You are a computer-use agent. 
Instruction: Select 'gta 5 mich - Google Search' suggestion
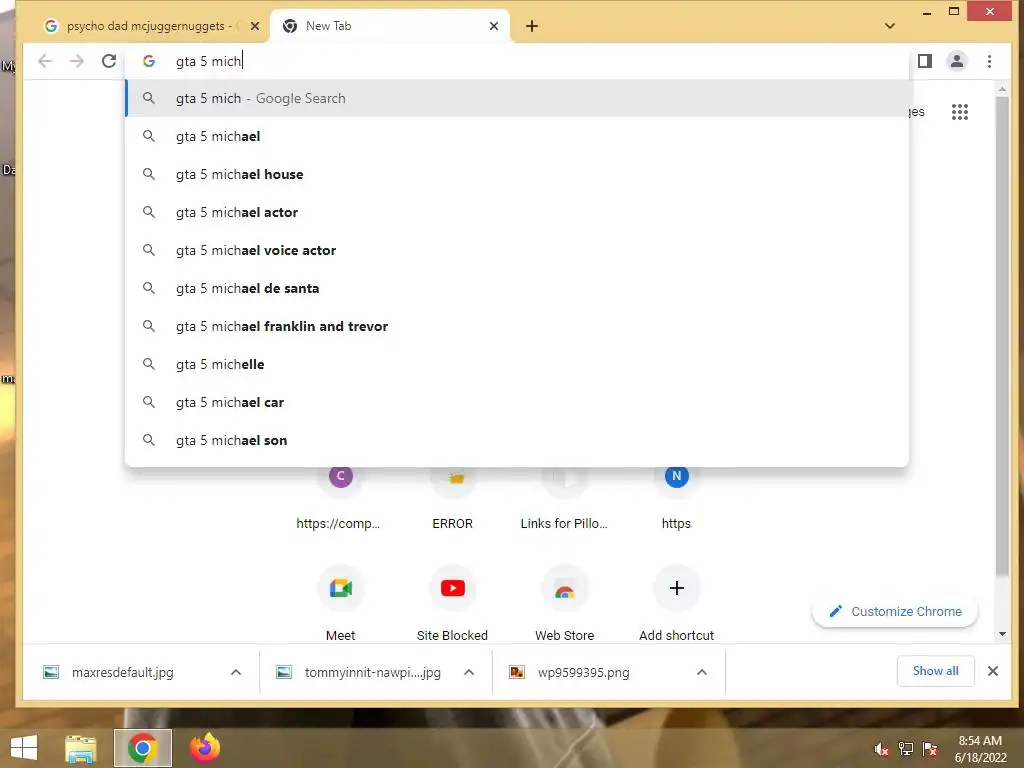tap(517, 98)
